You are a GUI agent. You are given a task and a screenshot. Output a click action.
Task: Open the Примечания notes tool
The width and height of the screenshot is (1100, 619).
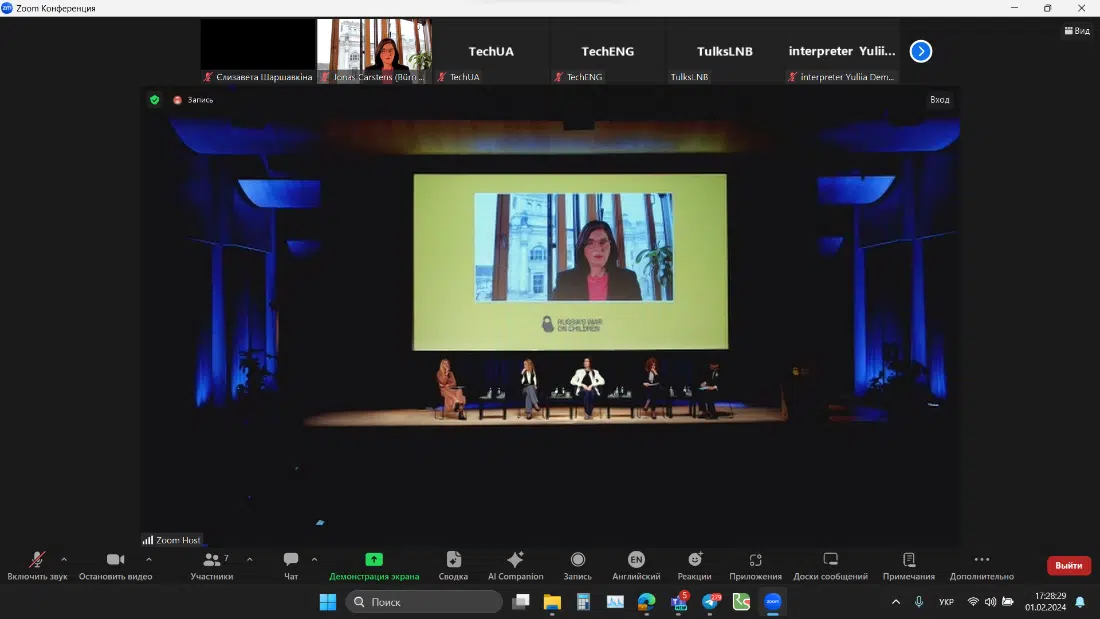(x=908, y=561)
